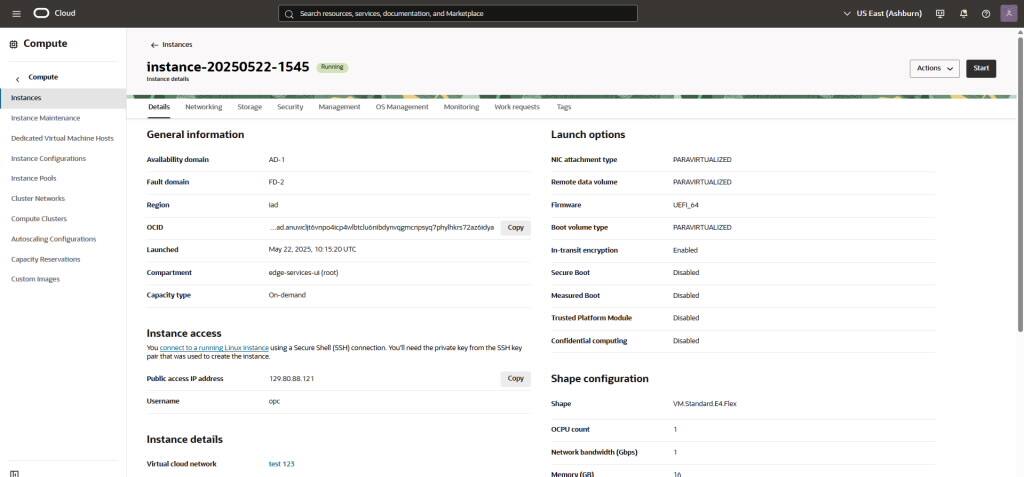Select Instance Pools in the sidebar

point(34,178)
